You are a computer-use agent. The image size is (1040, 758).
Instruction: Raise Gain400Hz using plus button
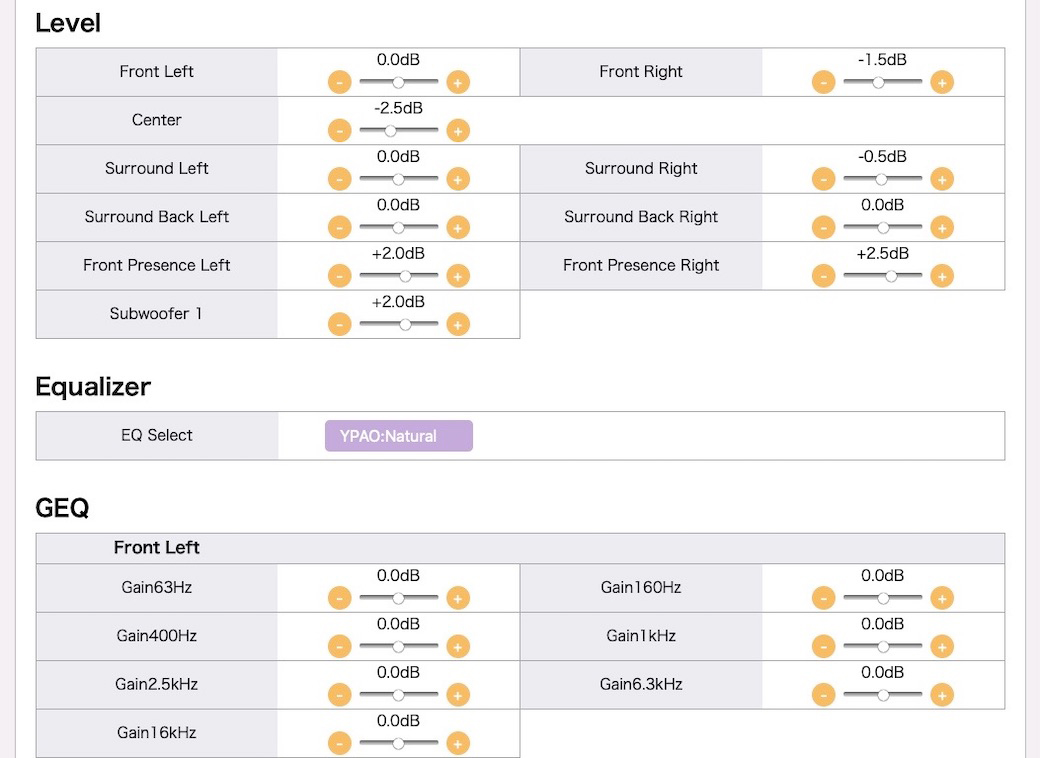pyautogui.click(x=458, y=647)
